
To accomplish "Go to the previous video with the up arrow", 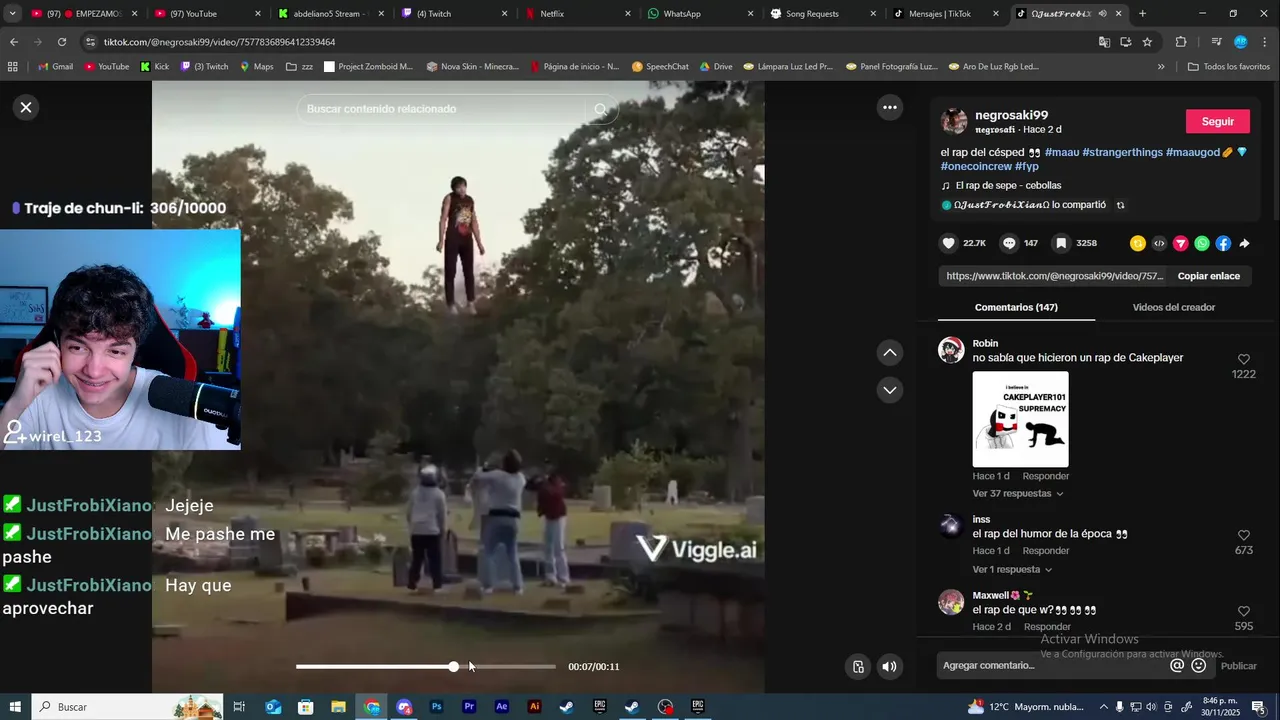I will (889, 352).
